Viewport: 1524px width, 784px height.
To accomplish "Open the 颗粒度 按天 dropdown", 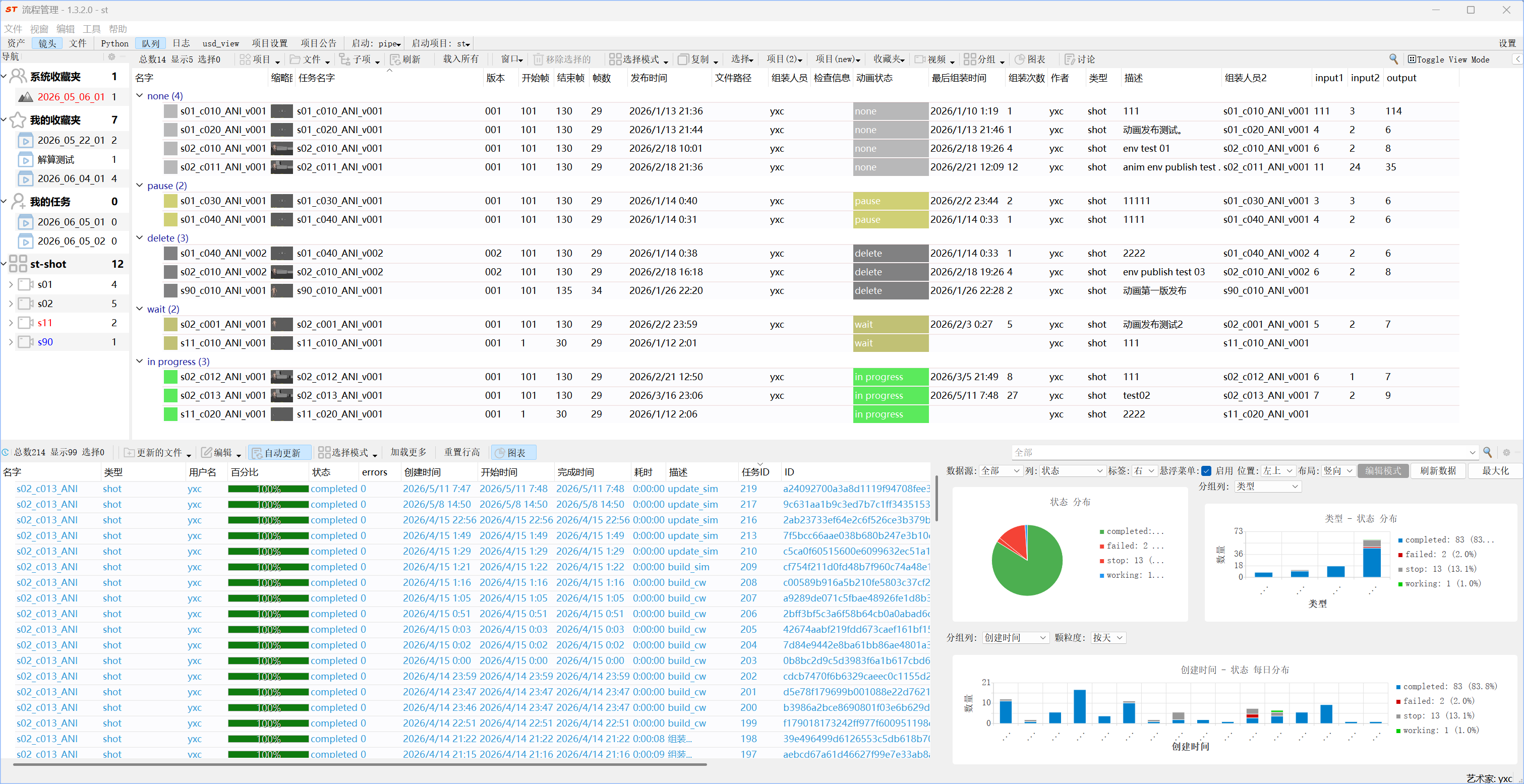I will (1108, 638).
